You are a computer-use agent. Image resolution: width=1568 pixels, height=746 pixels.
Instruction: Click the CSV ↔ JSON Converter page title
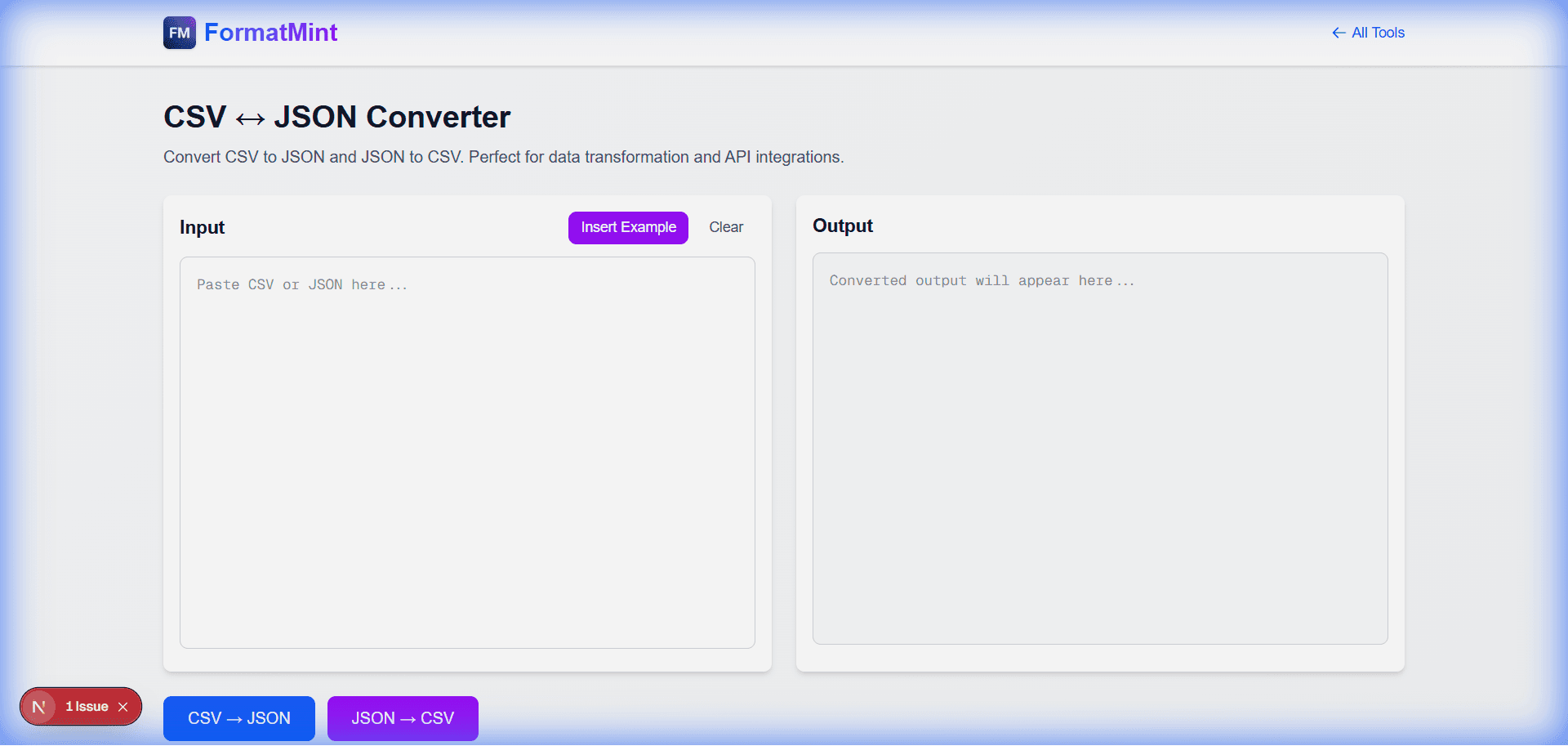336,116
